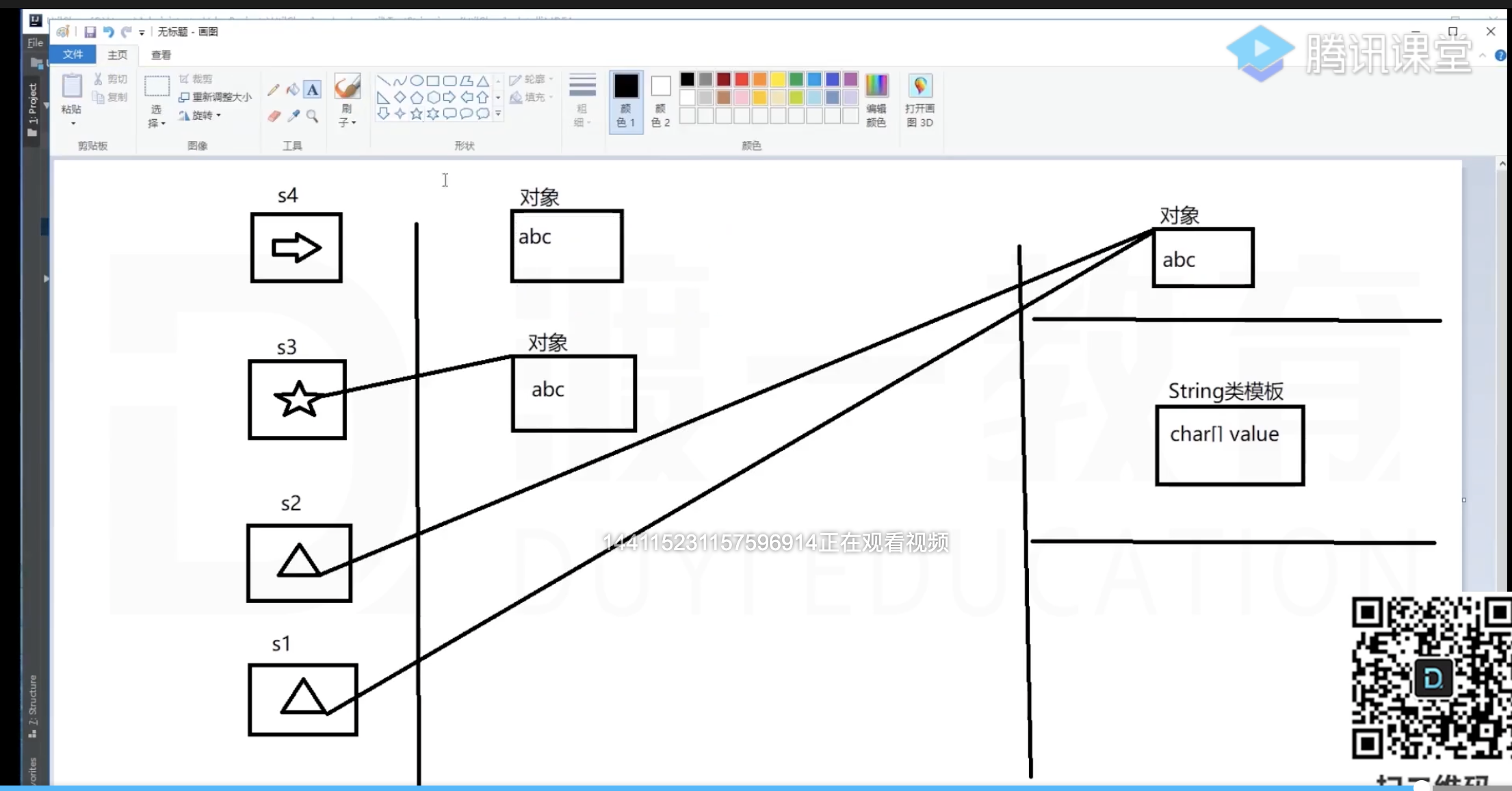Viewport: 1512px width, 791px height.
Task: Choose the Left arrow shape
Action: click(467, 97)
